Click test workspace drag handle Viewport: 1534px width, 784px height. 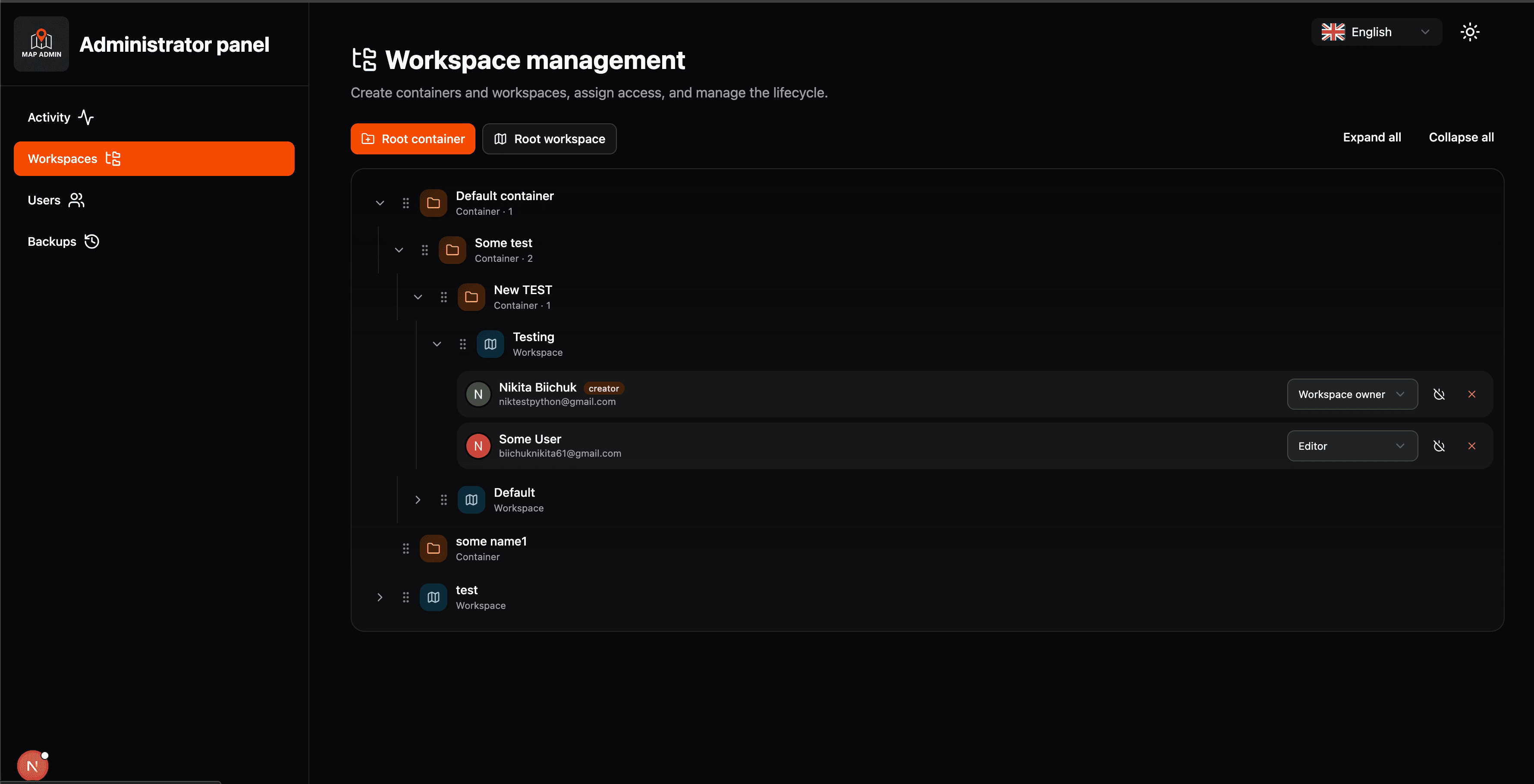406,598
